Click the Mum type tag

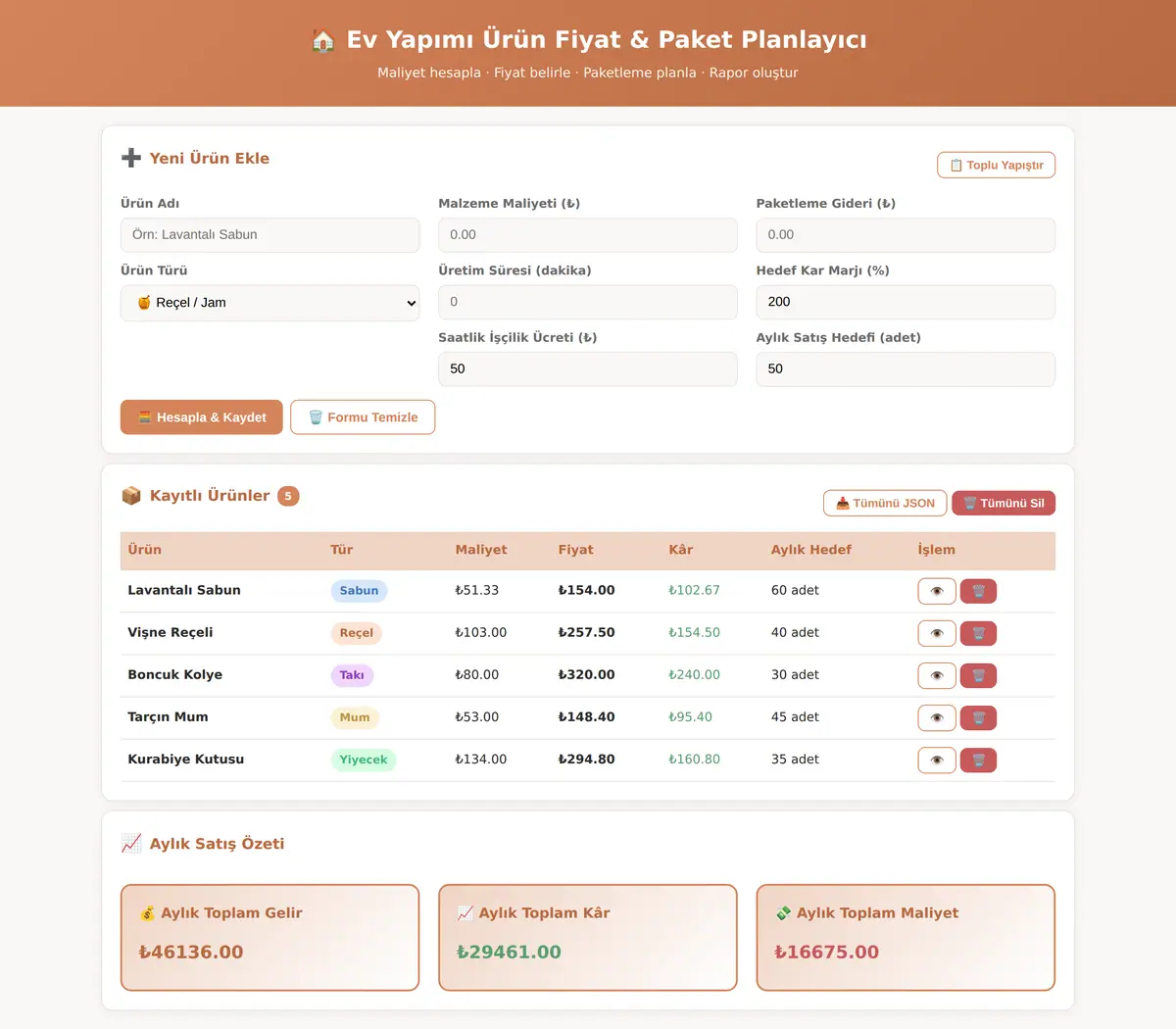355,717
